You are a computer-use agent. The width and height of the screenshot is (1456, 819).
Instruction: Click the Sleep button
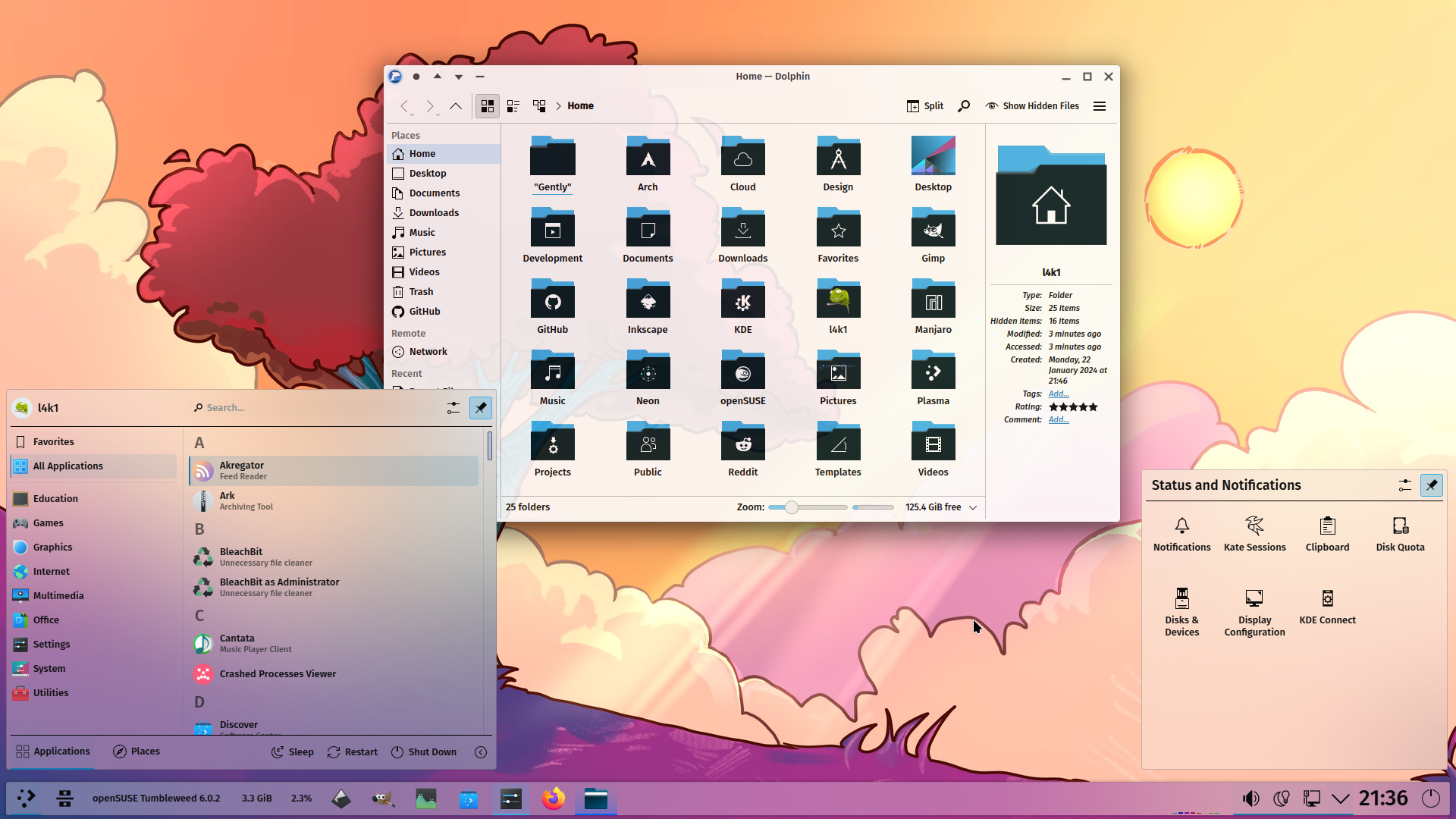pos(293,752)
